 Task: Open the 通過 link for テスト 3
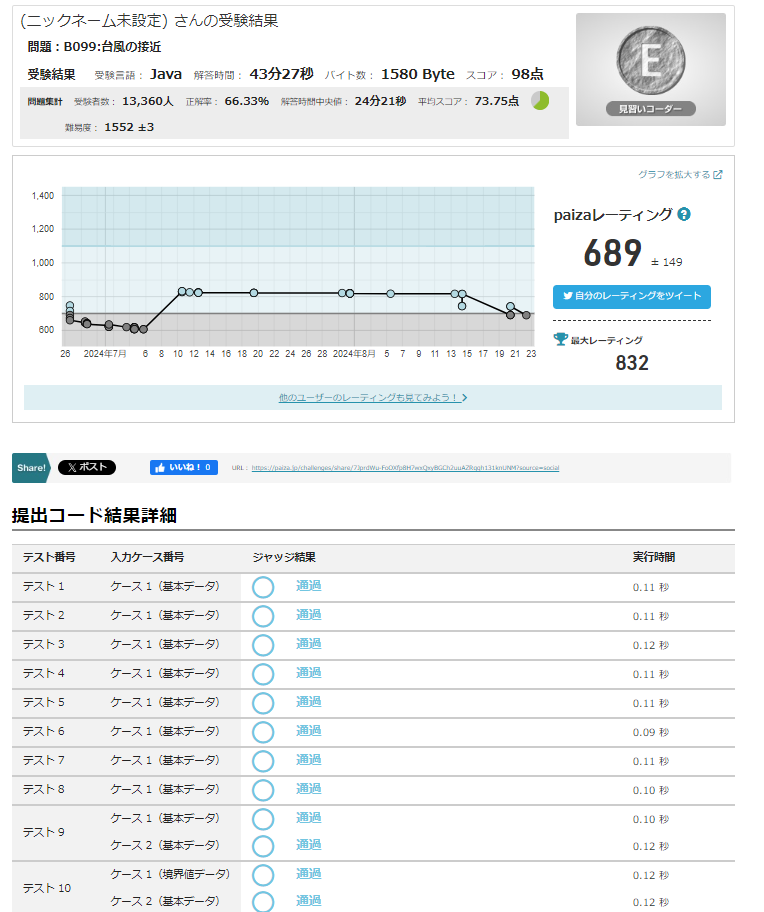click(308, 643)
